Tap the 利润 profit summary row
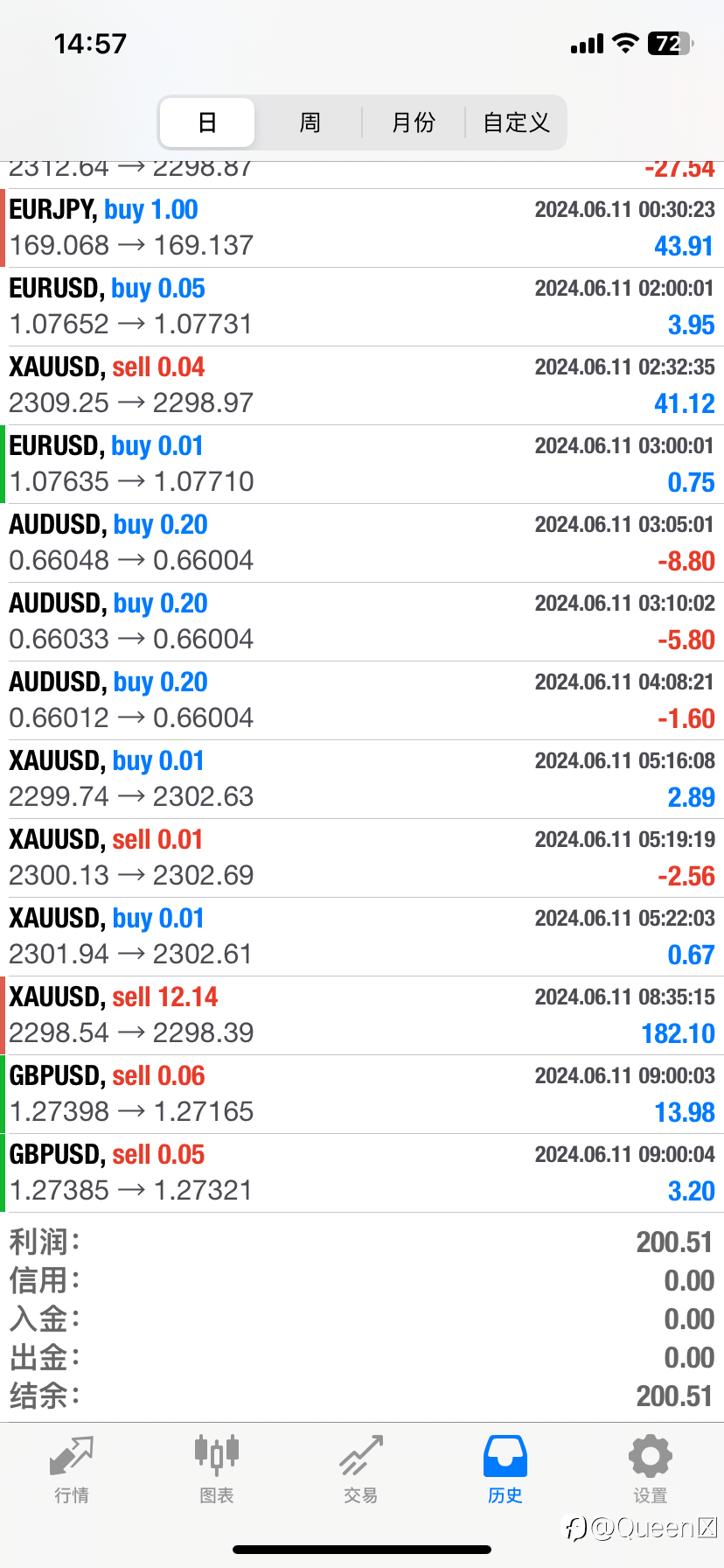Screen dimensions: 724x1568 click(362, 1242)
